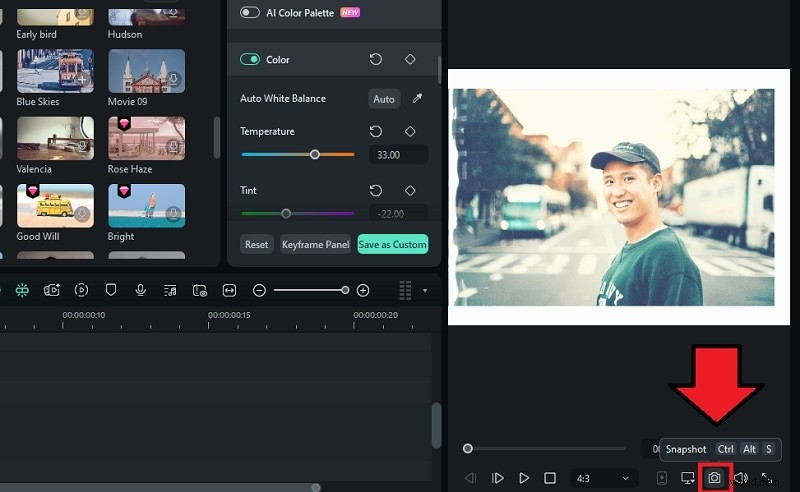Reset the Tint value with undo arrow
The image size is (800, 492).
(376, 190)
